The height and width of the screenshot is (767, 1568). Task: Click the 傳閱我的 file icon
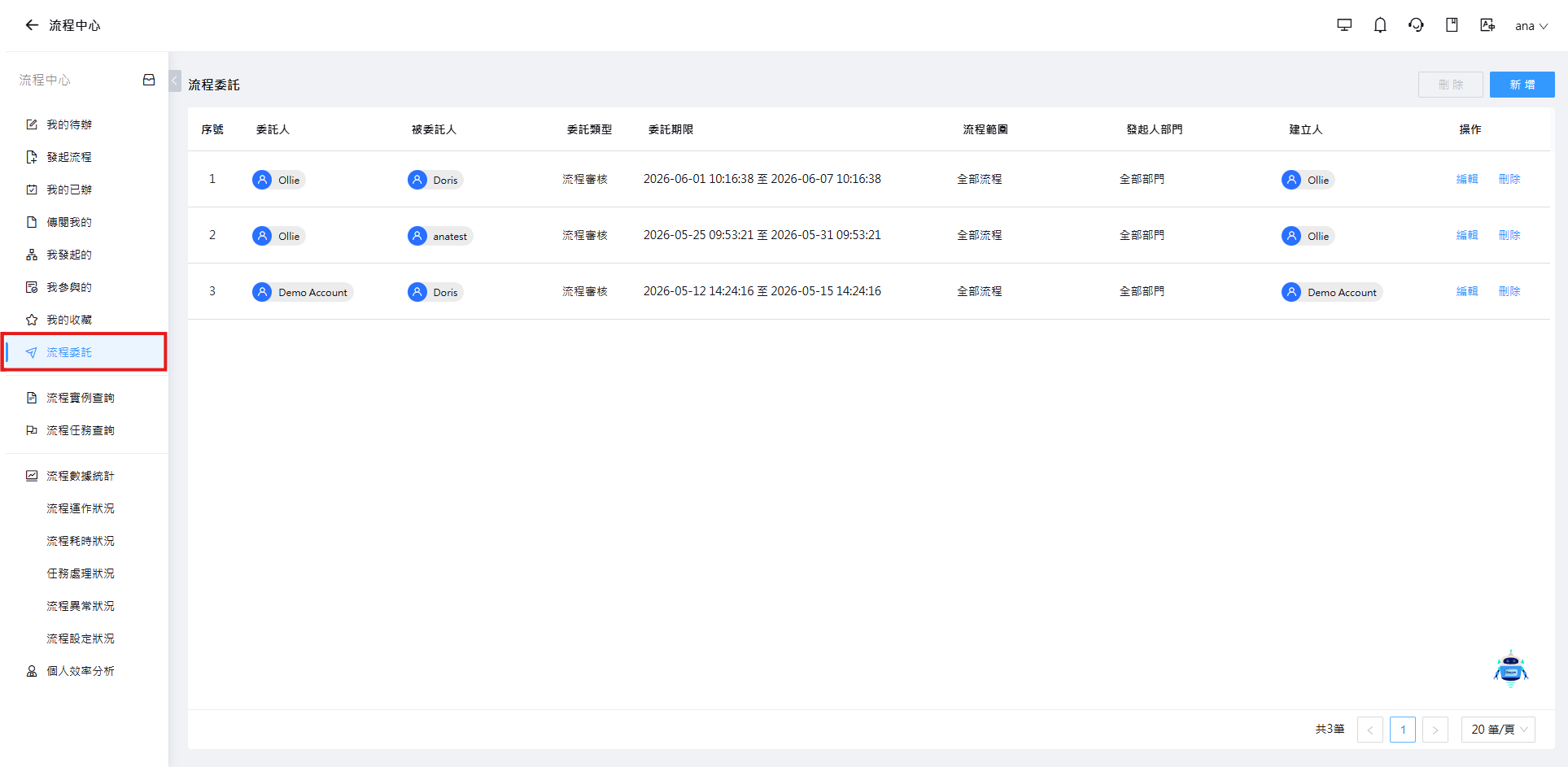(x=32, y=222)
